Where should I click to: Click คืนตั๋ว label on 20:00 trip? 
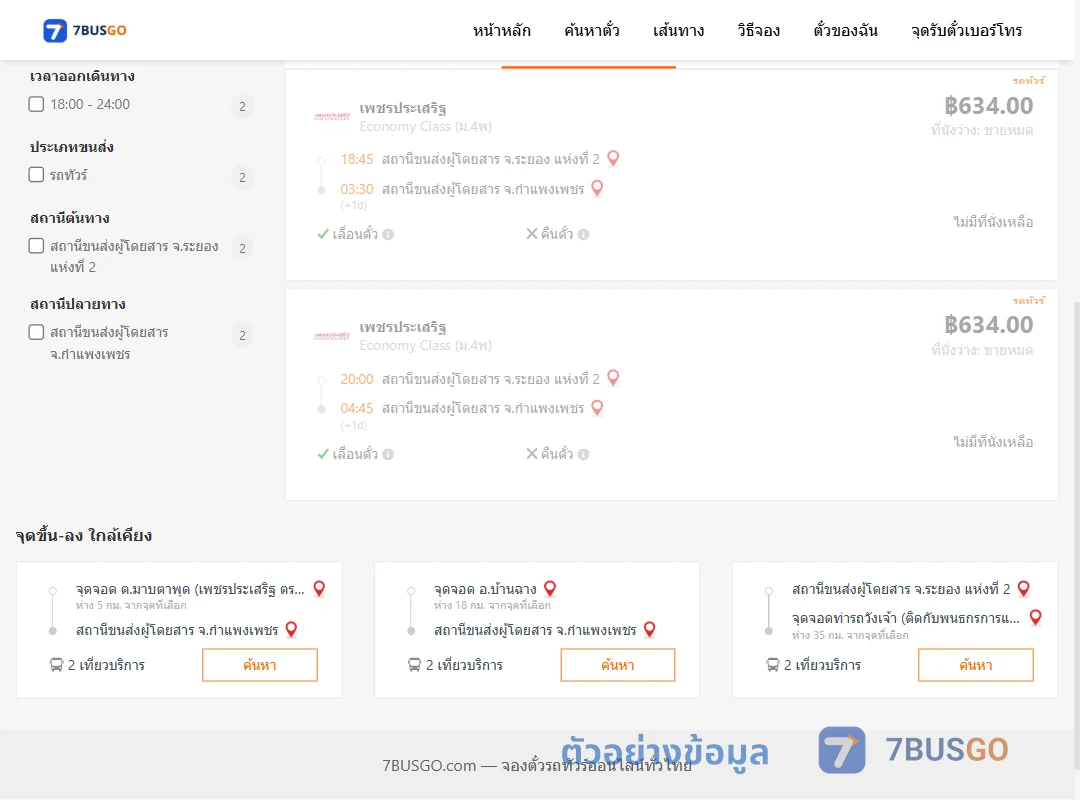point(557,454)
